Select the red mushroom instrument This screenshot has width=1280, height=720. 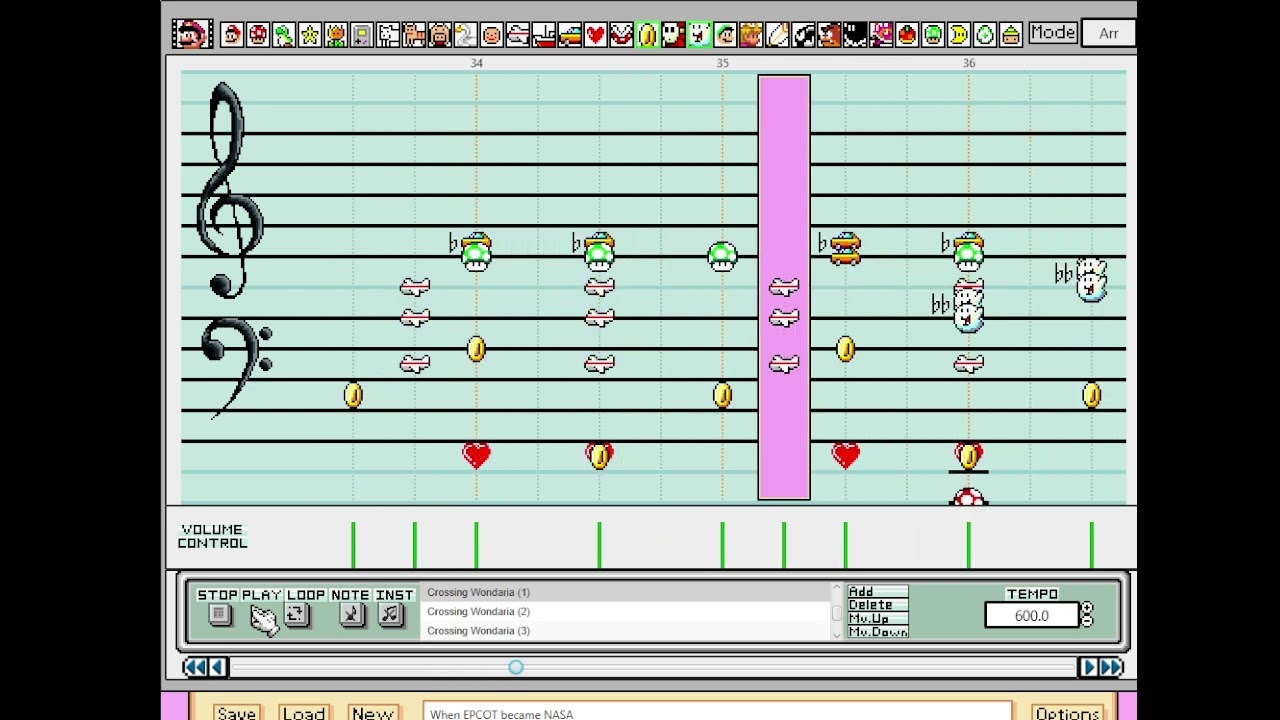coord(258,35)
